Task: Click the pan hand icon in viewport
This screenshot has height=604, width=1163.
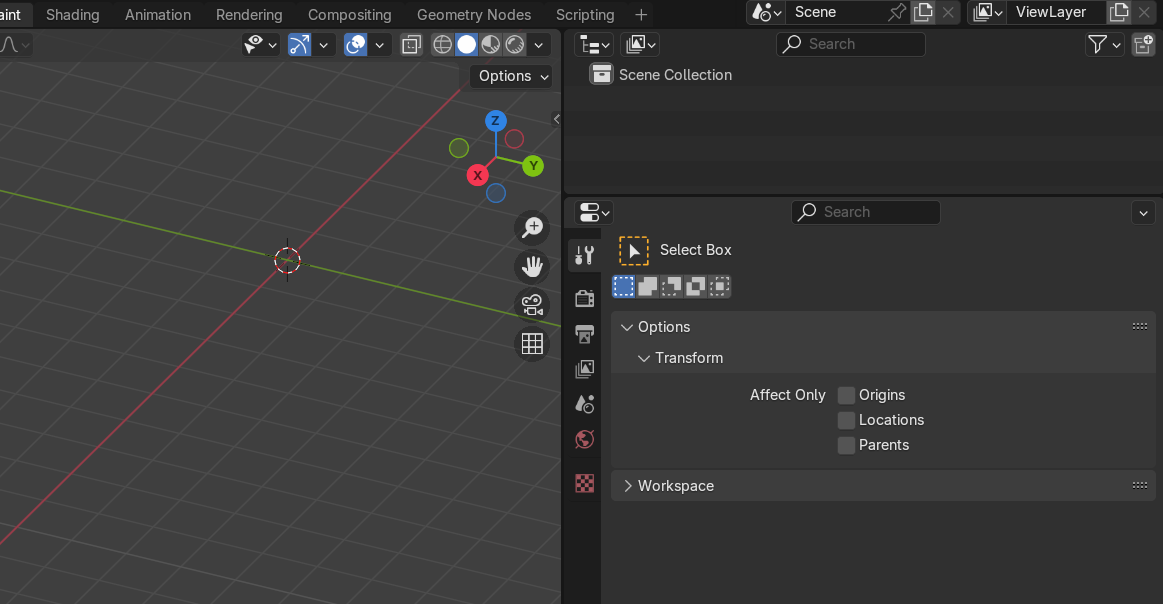Action: point(532,266)
